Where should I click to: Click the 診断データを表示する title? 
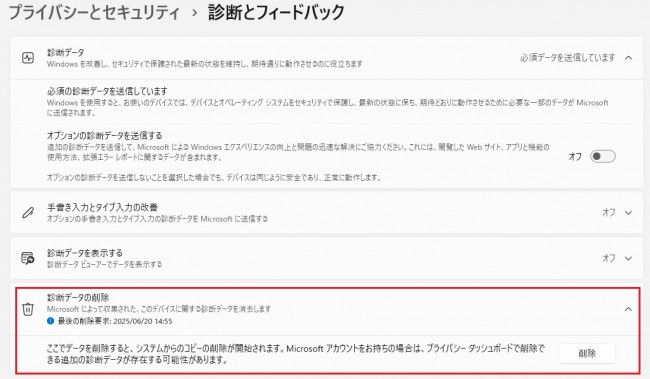pyautogui.click(x=85, y=253)
